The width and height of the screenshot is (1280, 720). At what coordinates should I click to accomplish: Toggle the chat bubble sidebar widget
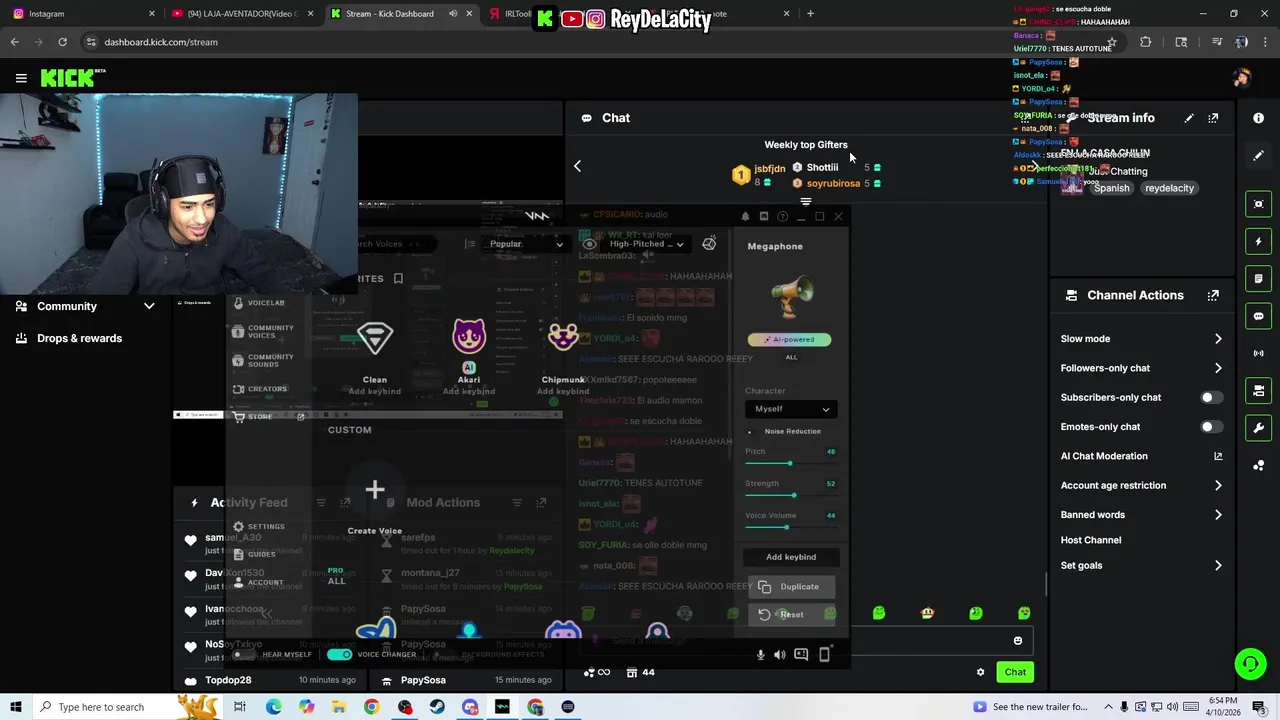point(1258,316)
